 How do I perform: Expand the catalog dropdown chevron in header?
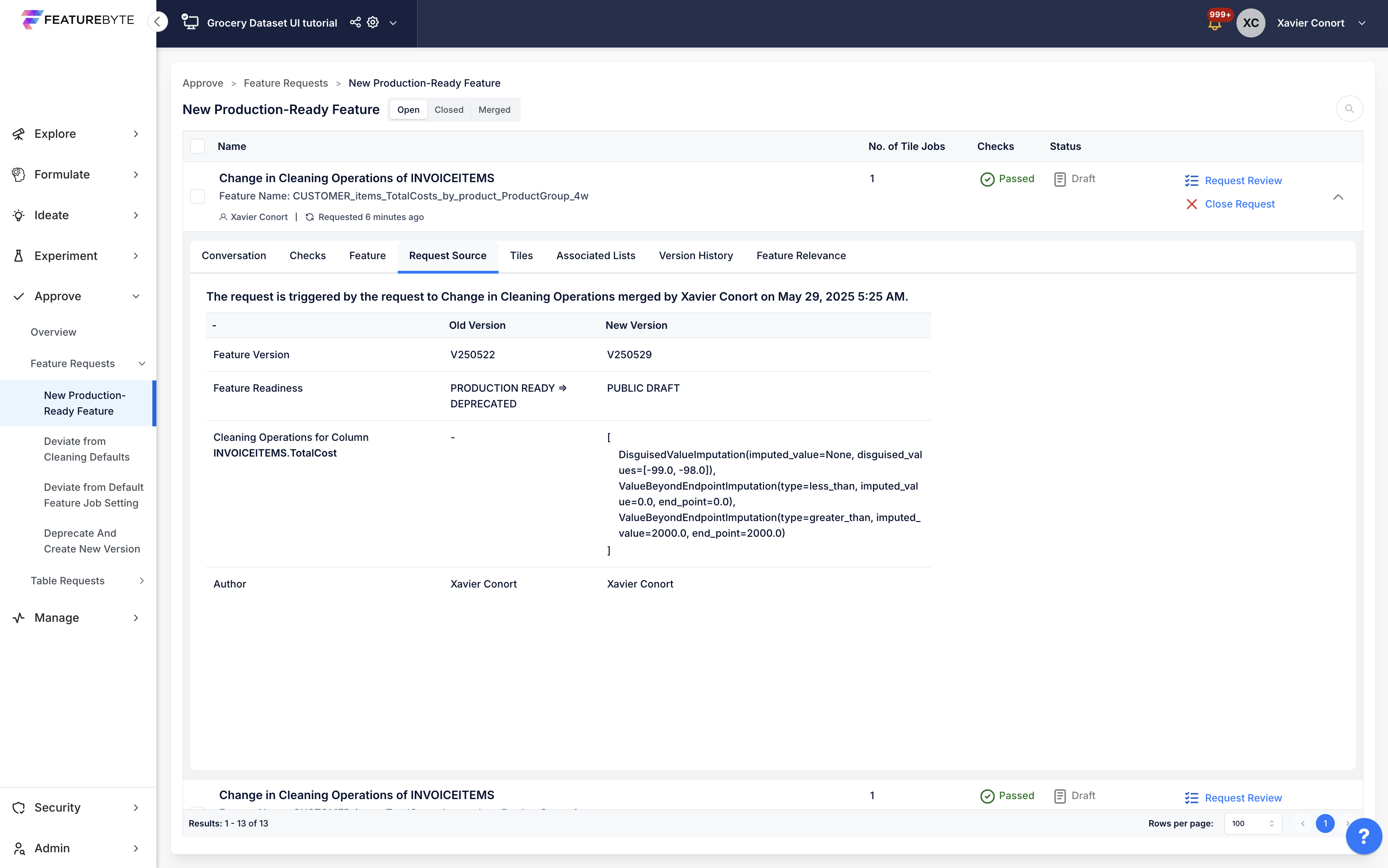click(393, 23)
